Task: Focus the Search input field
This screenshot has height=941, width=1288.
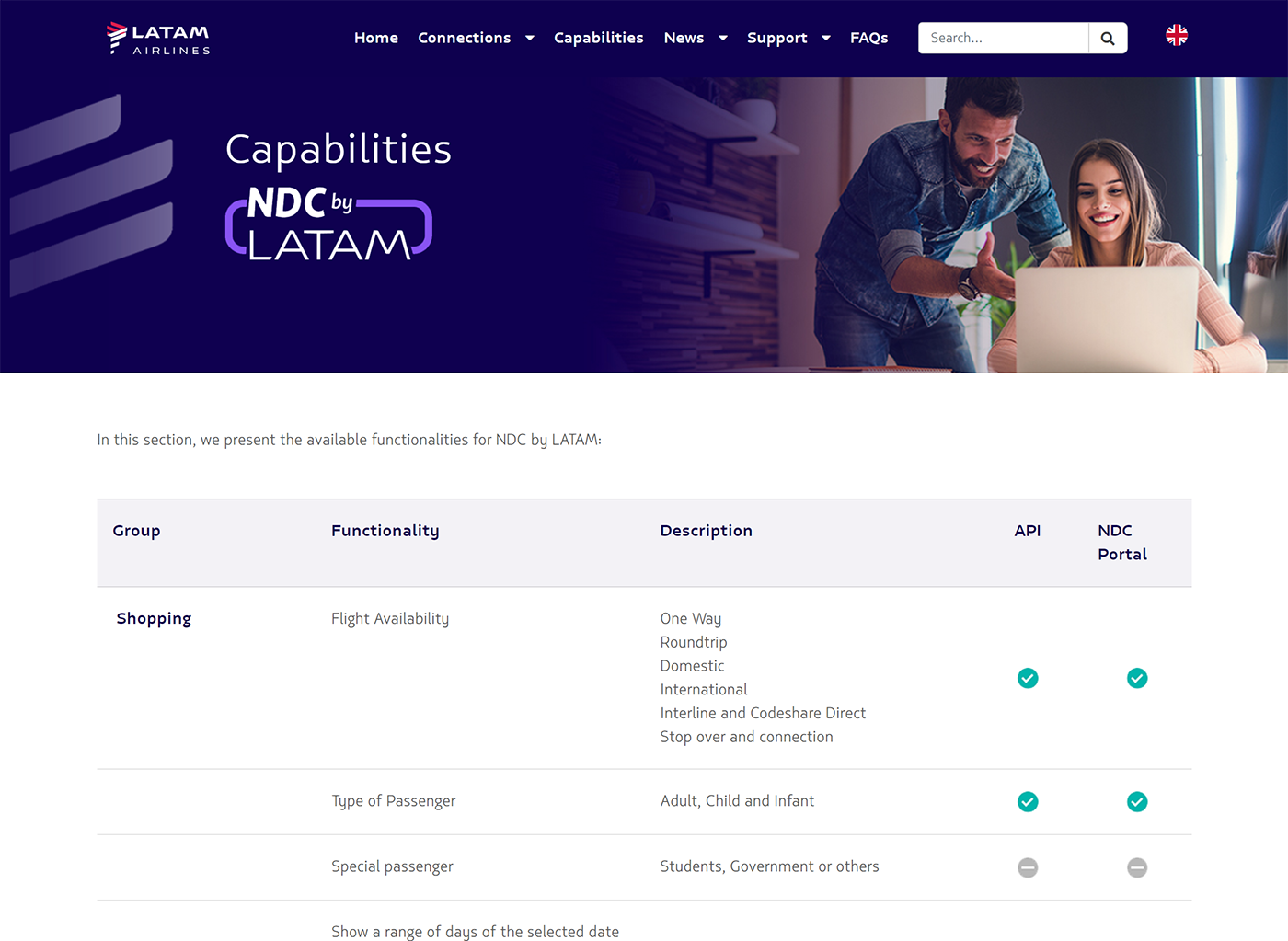Action: [1004, 38]
